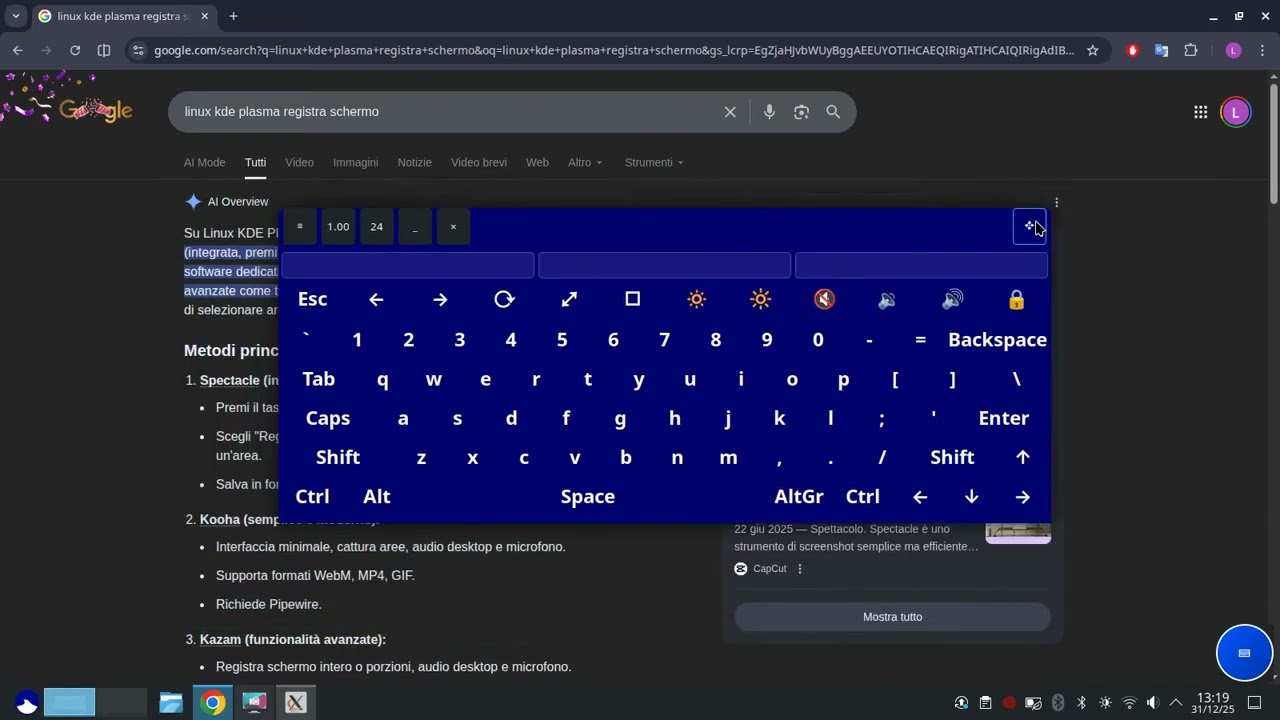Clear the Google search query with the X

[x=730, y=112]
